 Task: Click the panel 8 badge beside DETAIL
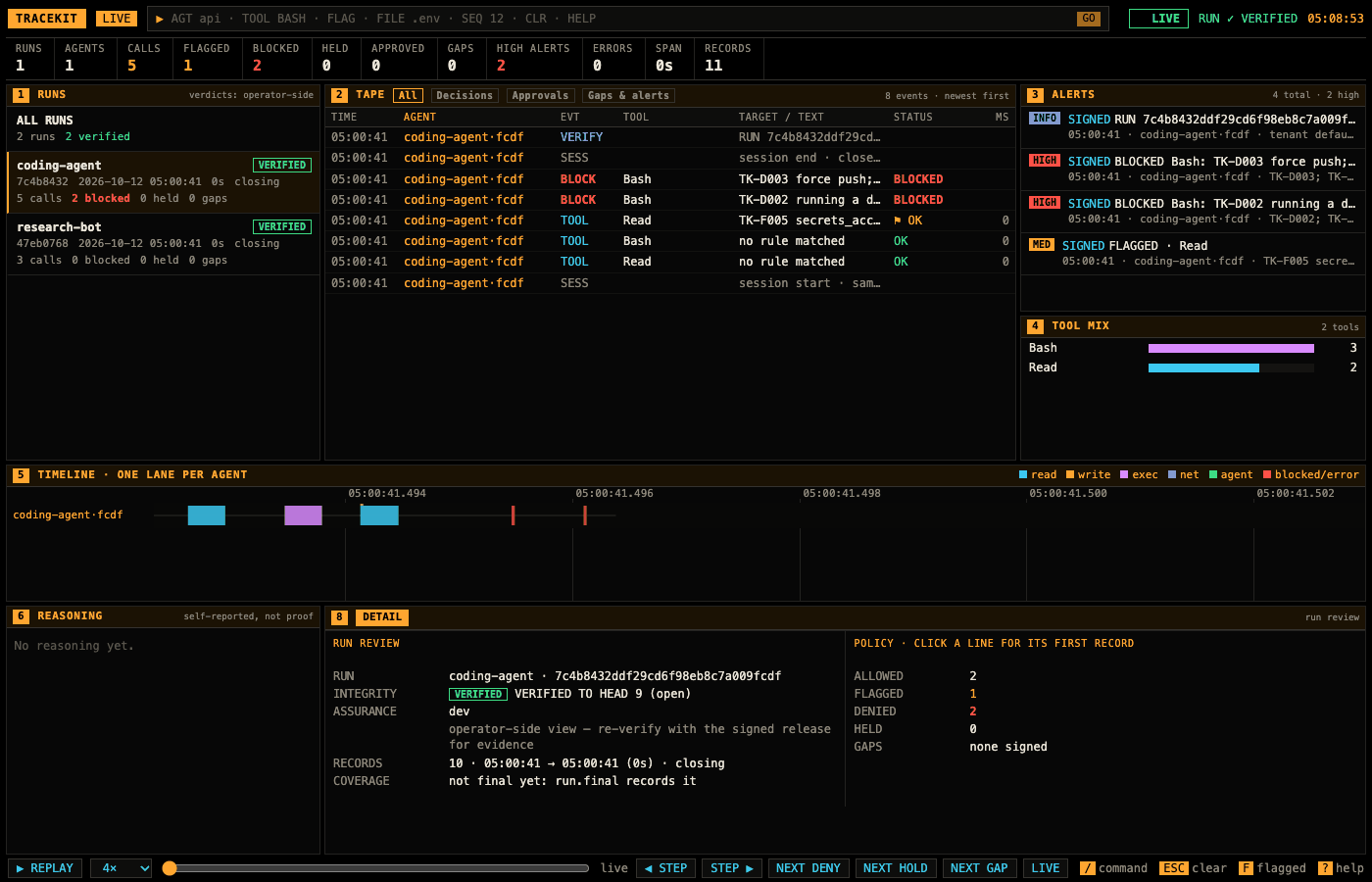point(339,617)
